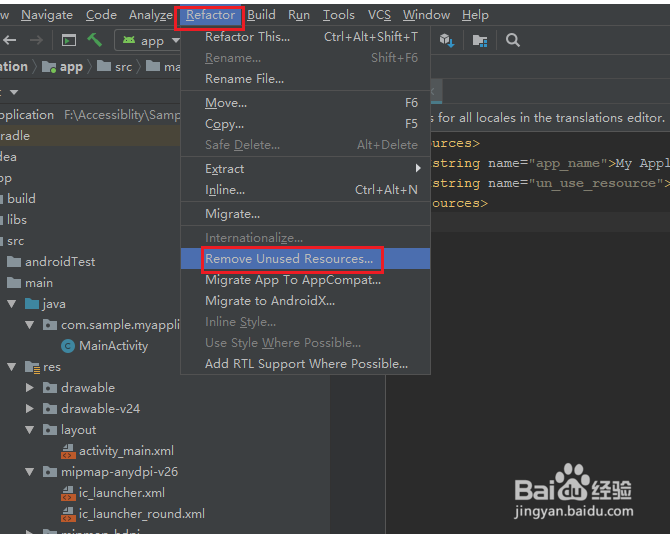Open the Window menu

[x=426, y=15]
